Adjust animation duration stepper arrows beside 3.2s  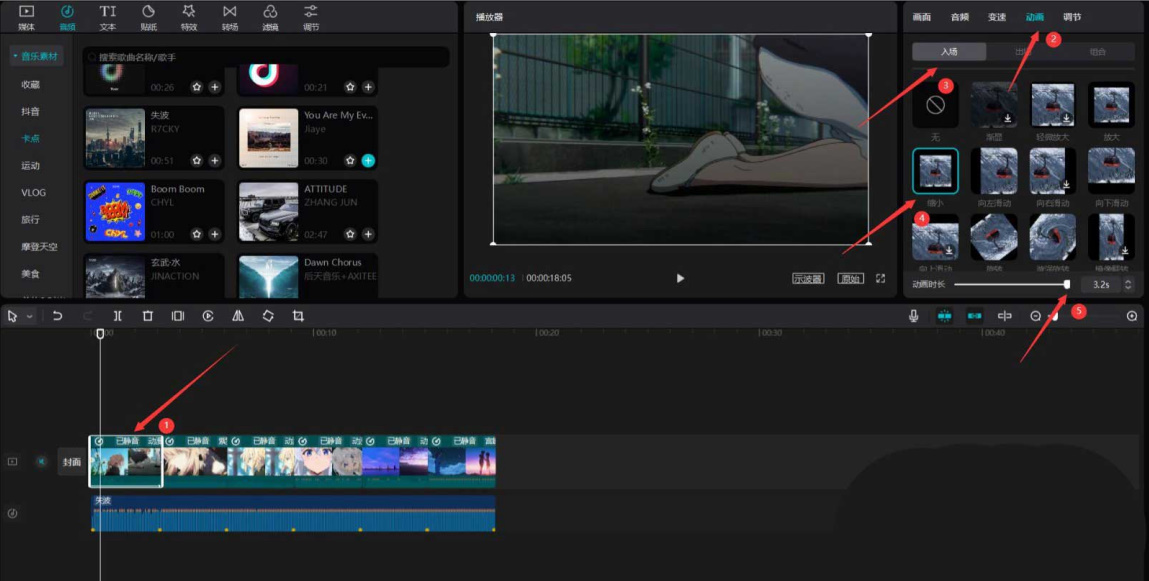[1128, 285]
